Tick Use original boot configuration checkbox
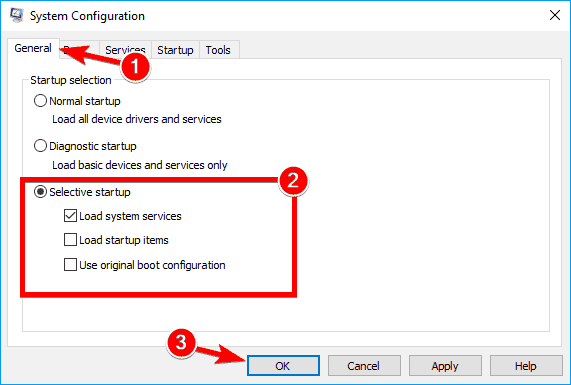 [x=70, y=264]
